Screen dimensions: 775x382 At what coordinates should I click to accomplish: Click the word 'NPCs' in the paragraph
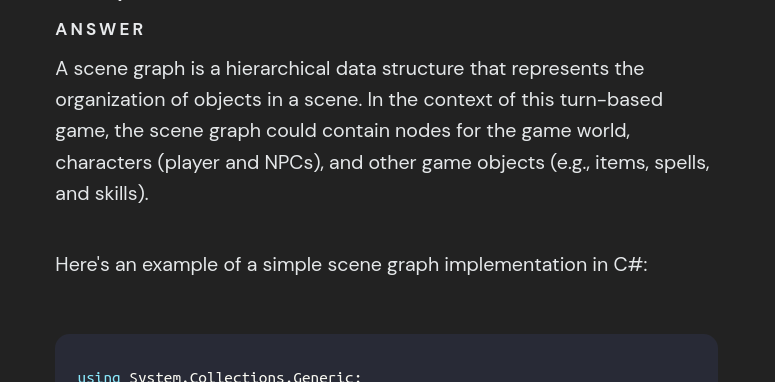289,163
